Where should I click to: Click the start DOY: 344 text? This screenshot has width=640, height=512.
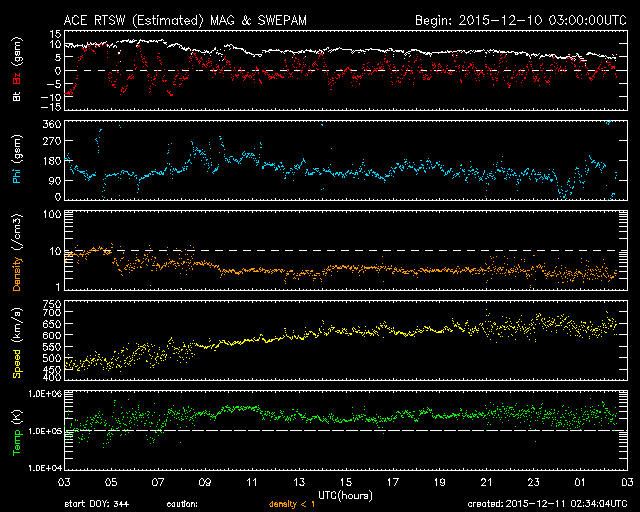(95, 505)
